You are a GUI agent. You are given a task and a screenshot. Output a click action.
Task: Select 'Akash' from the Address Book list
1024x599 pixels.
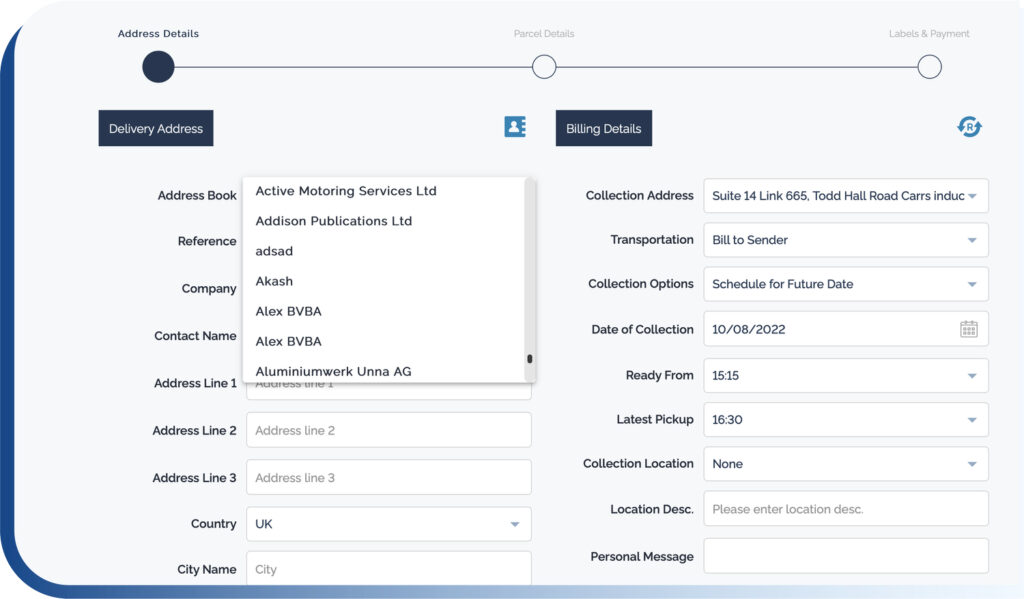coord(273,281)
